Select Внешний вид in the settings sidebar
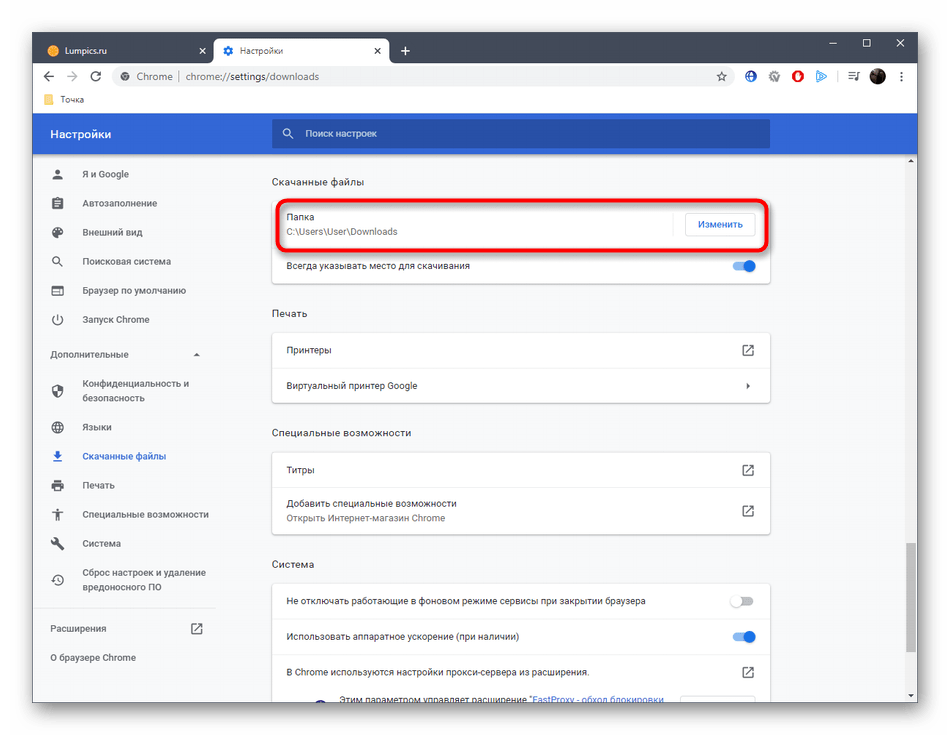950x735 pixels. [112, 233]
